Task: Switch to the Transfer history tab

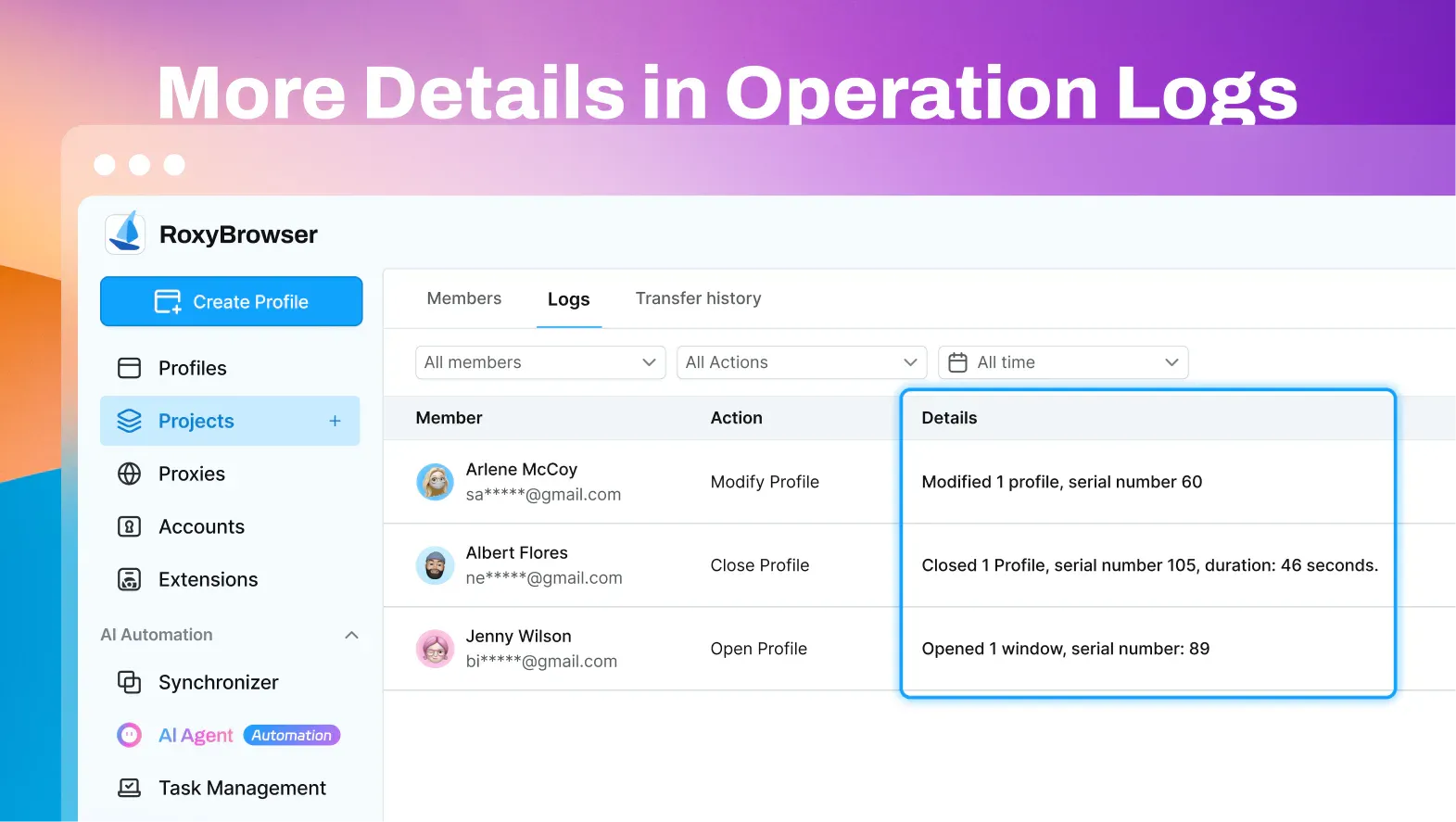Action: point(699,298)
